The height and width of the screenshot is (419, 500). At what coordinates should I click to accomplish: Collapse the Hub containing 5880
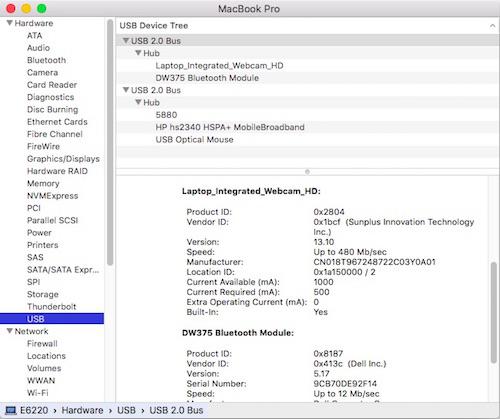[x=138, y=102]
